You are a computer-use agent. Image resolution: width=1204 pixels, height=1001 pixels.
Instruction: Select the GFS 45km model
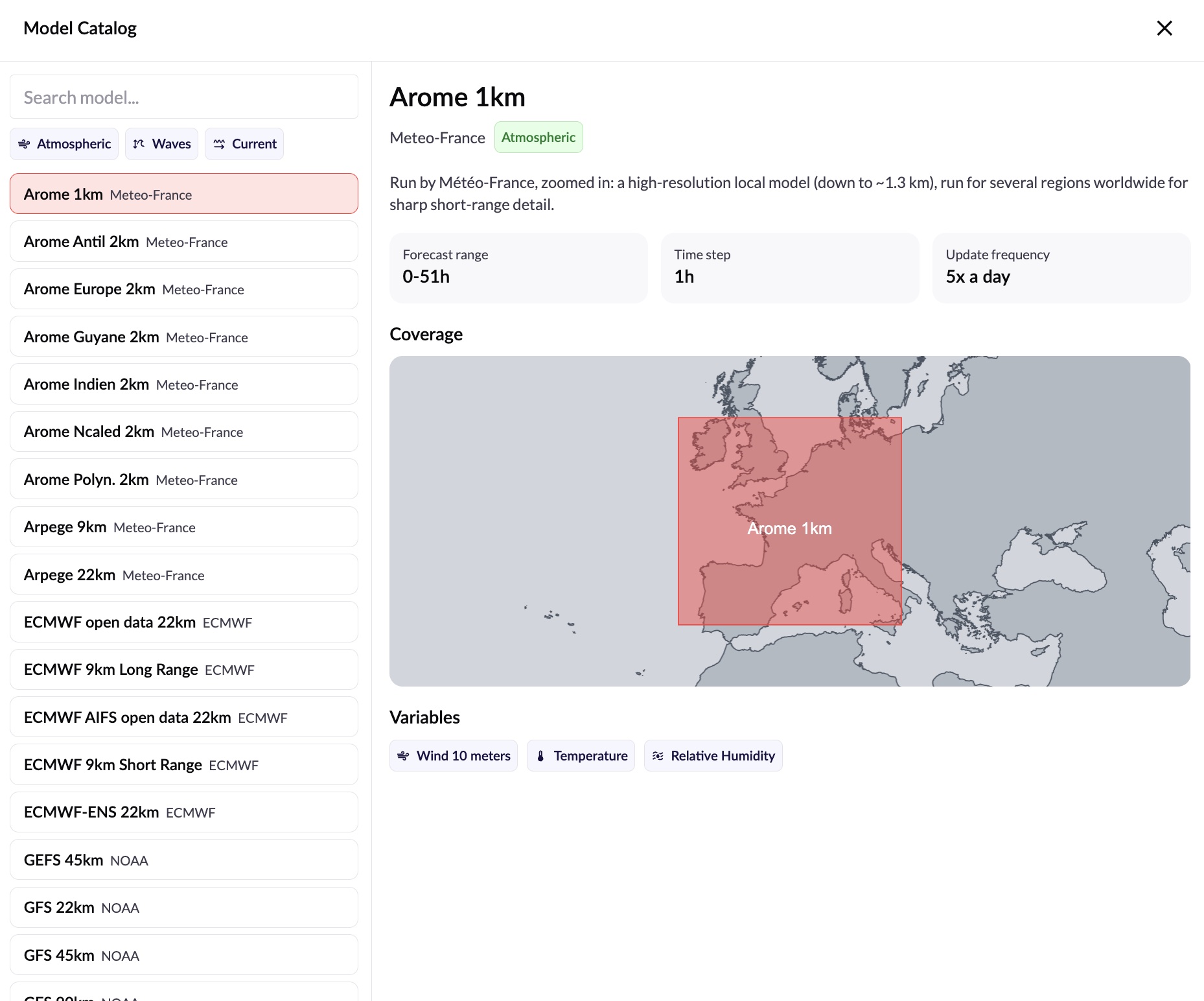coord(184,955)
